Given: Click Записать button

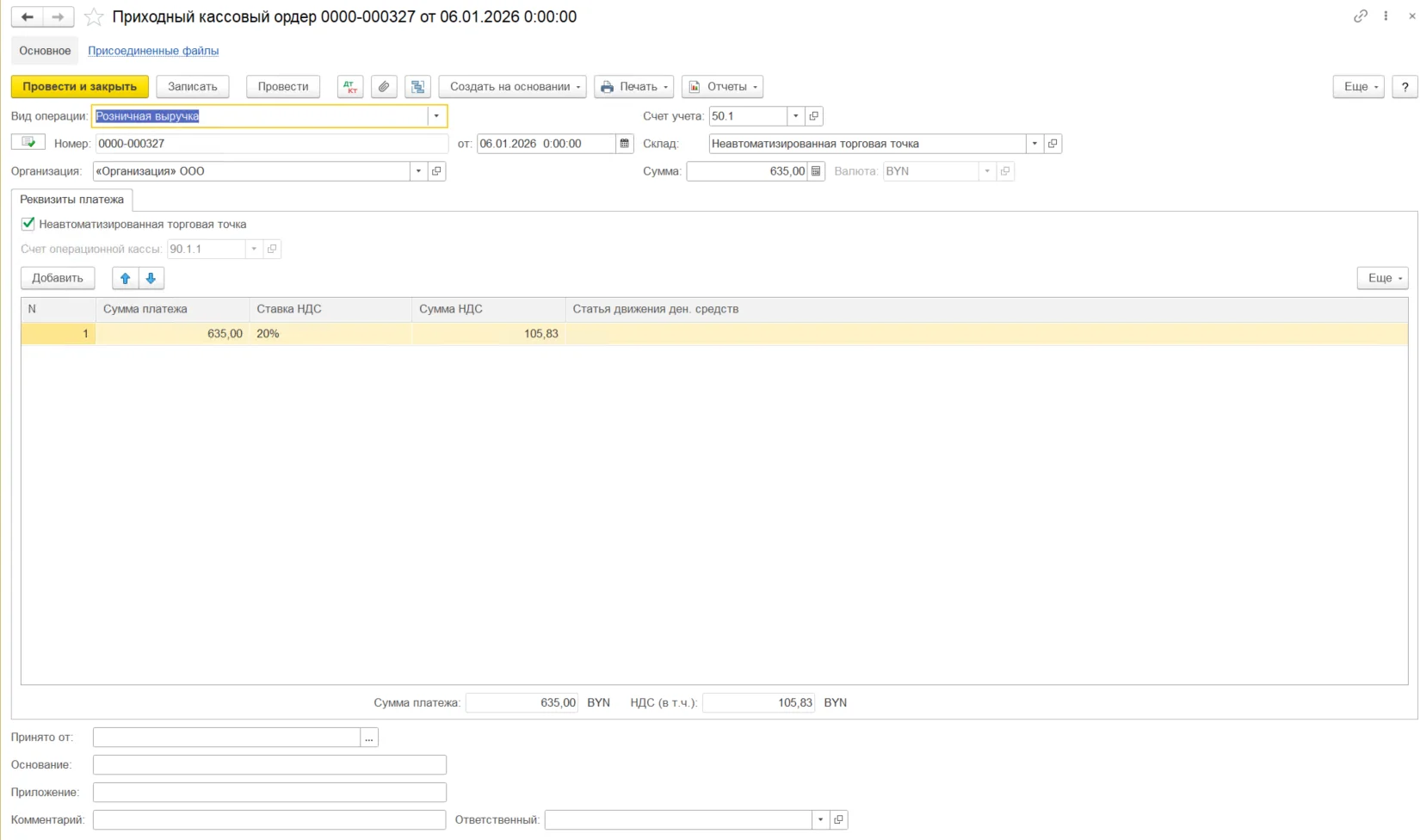Looking at the screenshot, I should [193, 87].
